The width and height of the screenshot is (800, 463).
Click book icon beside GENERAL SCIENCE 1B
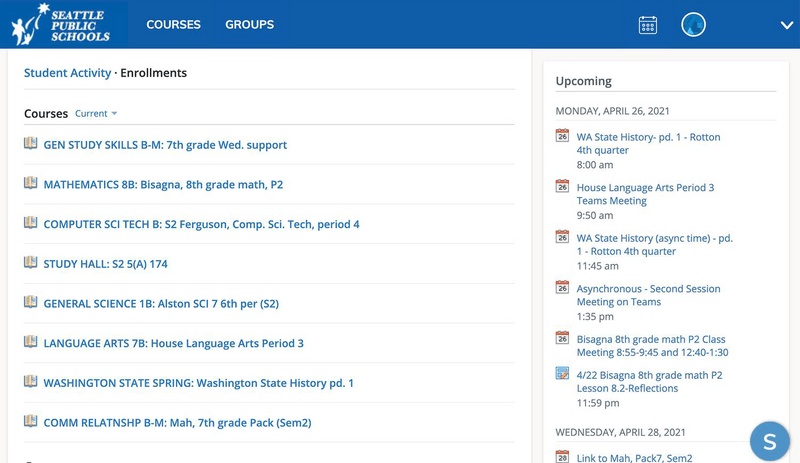(x=31, y=302)
